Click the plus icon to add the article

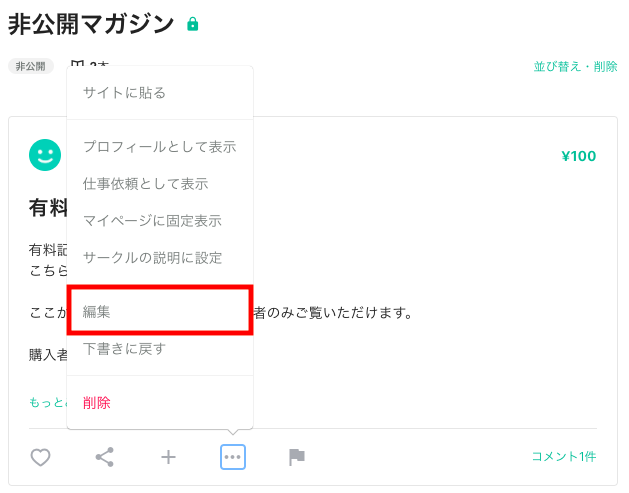pyautogui.click(x=168, y=457)
